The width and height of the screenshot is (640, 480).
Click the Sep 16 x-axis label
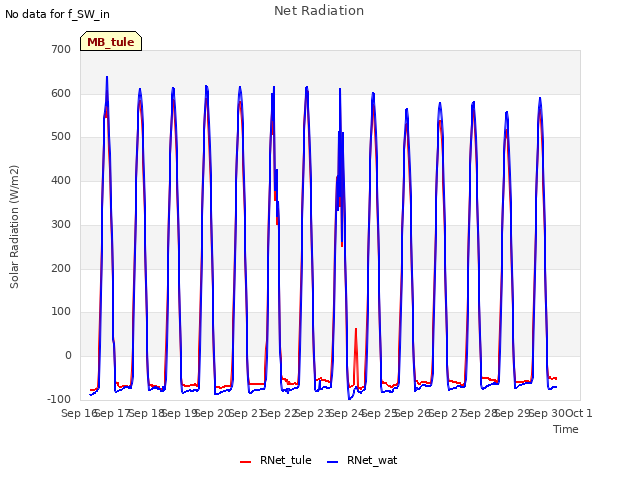pos(78,413)
